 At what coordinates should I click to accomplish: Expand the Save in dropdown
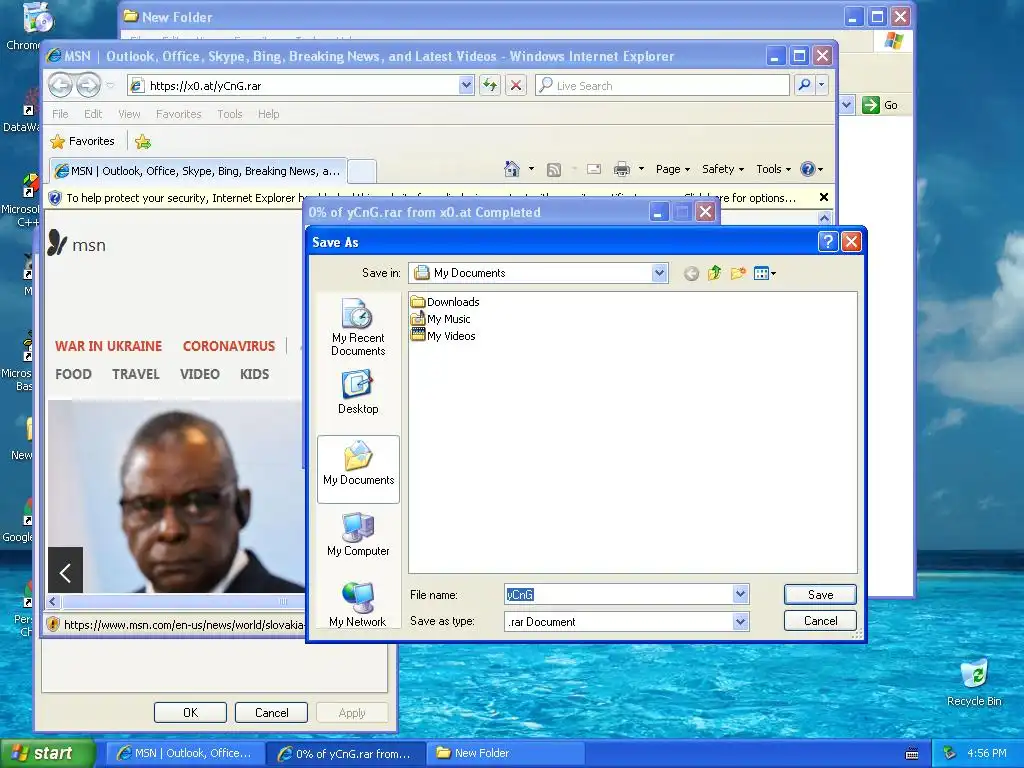659,273
